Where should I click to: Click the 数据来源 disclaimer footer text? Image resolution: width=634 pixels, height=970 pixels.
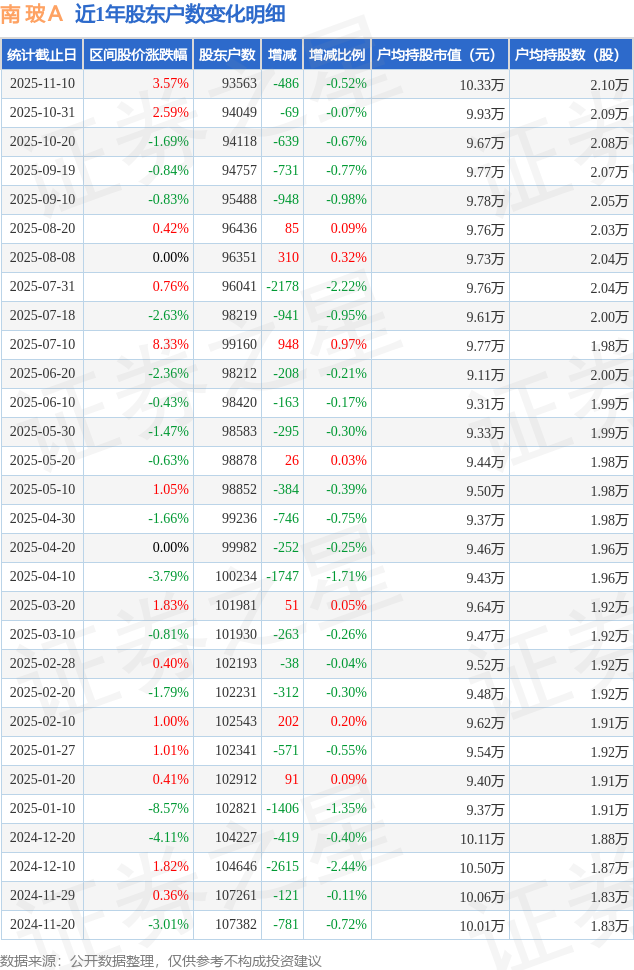click(x=161, y=960)
